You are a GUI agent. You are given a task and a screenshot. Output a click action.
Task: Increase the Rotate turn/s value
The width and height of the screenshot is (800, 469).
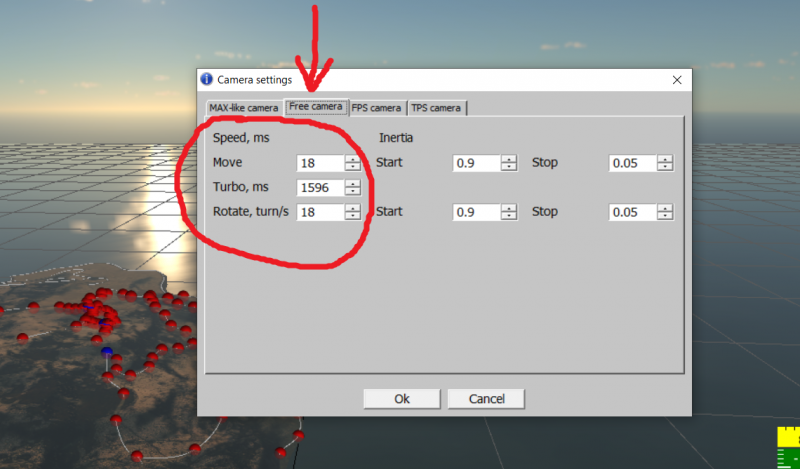click(353, 208)
